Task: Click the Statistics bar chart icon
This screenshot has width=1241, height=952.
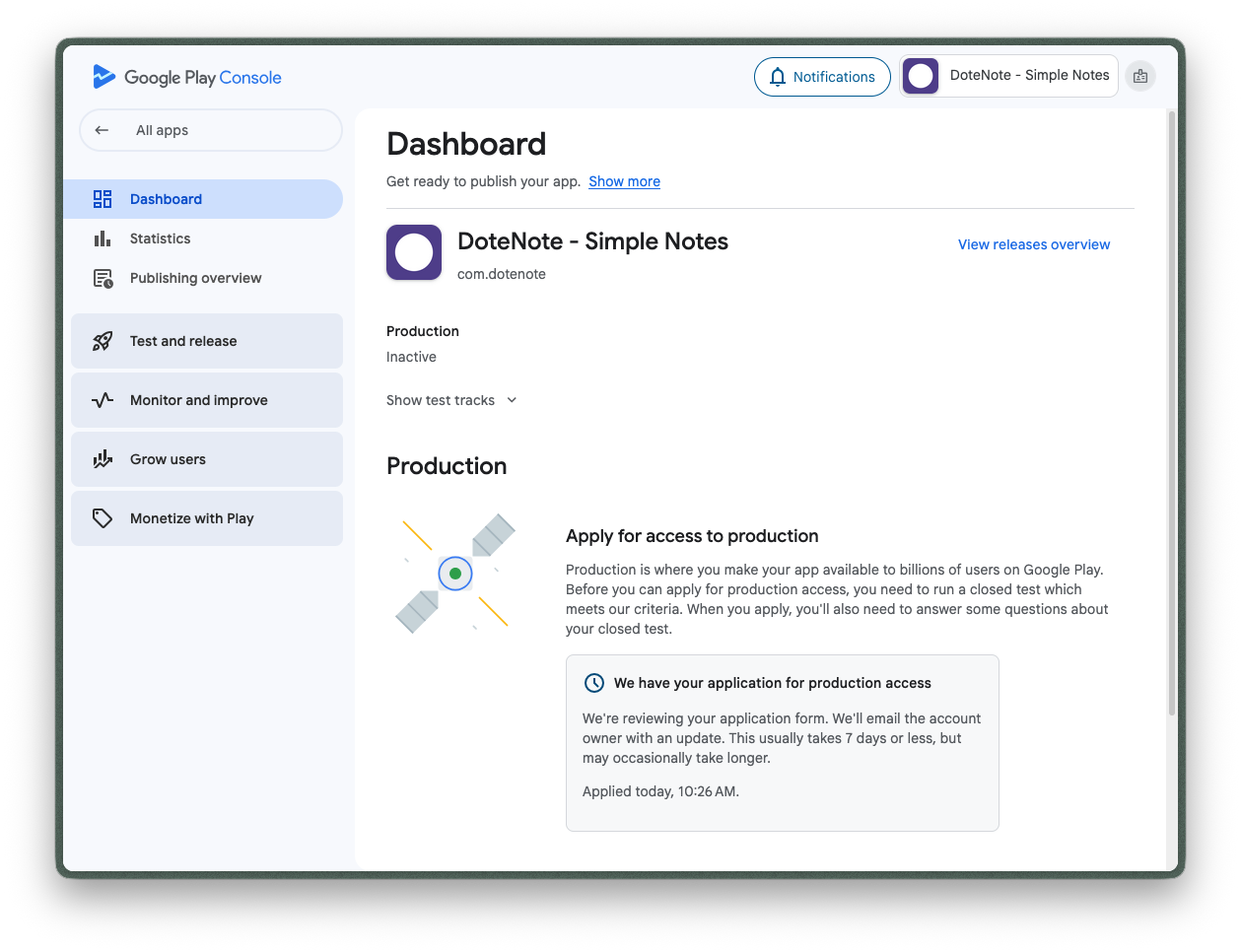Action: pos(103,238)
